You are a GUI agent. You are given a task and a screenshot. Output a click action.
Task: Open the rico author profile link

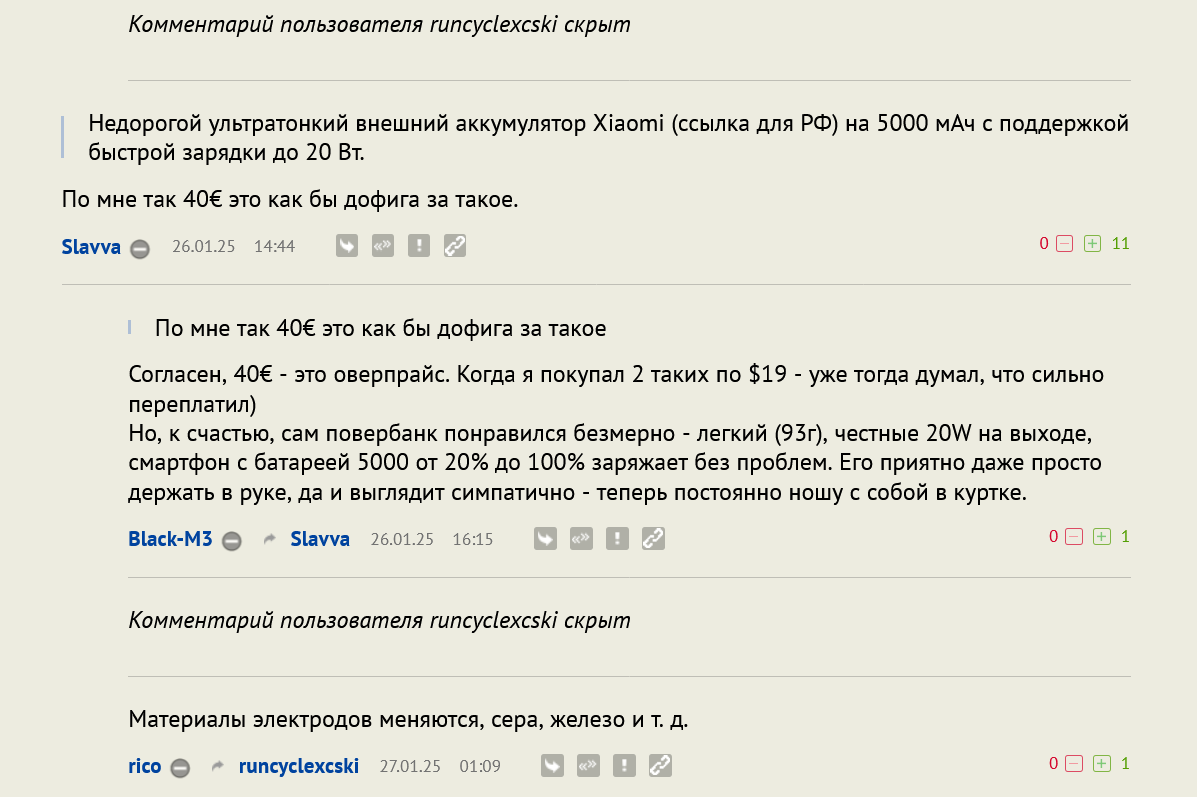pyautogui.click(x=144, y=766)
